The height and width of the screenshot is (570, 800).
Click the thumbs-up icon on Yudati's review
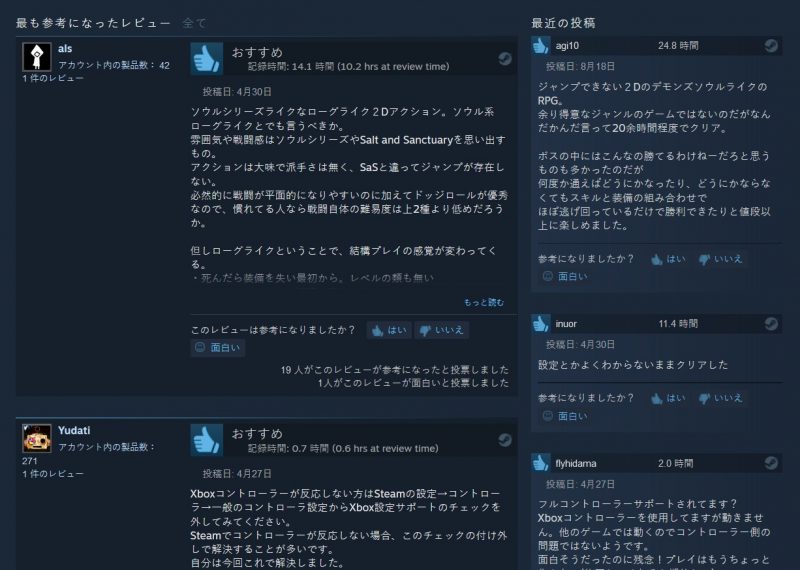pyautogui.click(x=207, y=440)
